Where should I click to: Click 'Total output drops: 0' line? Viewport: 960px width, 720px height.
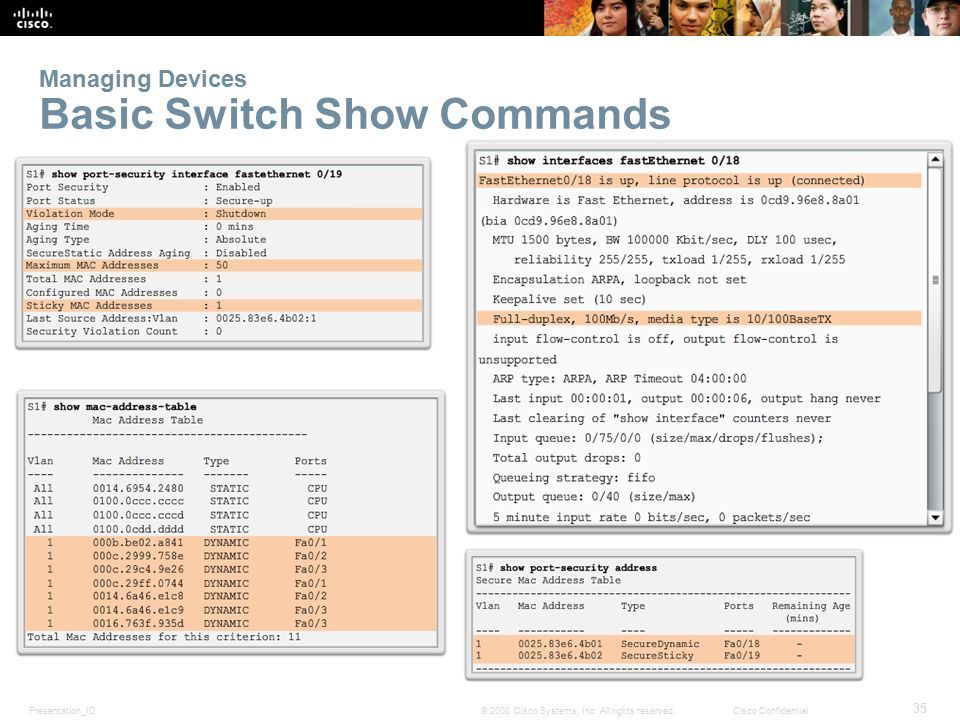point(567,458)
